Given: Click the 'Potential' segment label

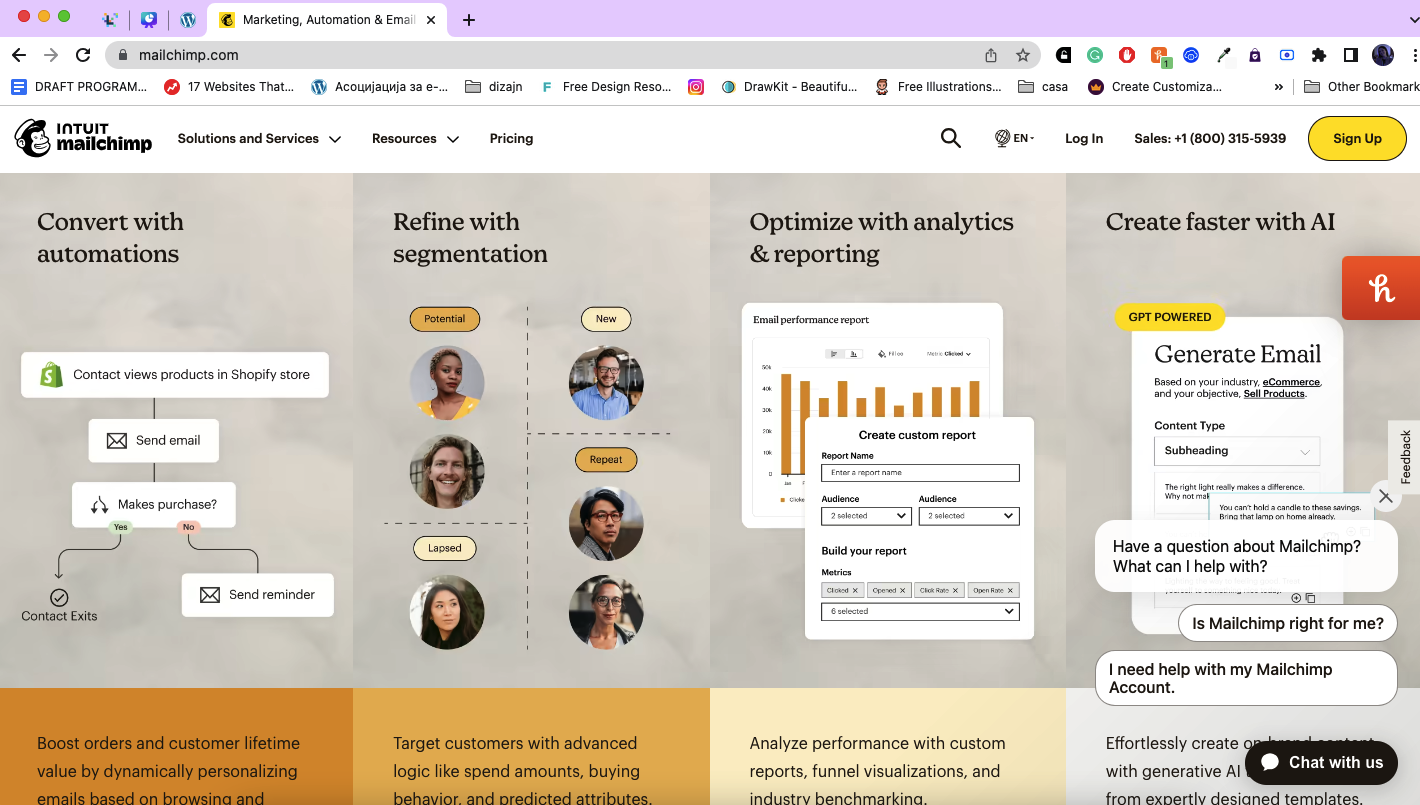Looking at the screenshot, I should click(x=445, y=319).
